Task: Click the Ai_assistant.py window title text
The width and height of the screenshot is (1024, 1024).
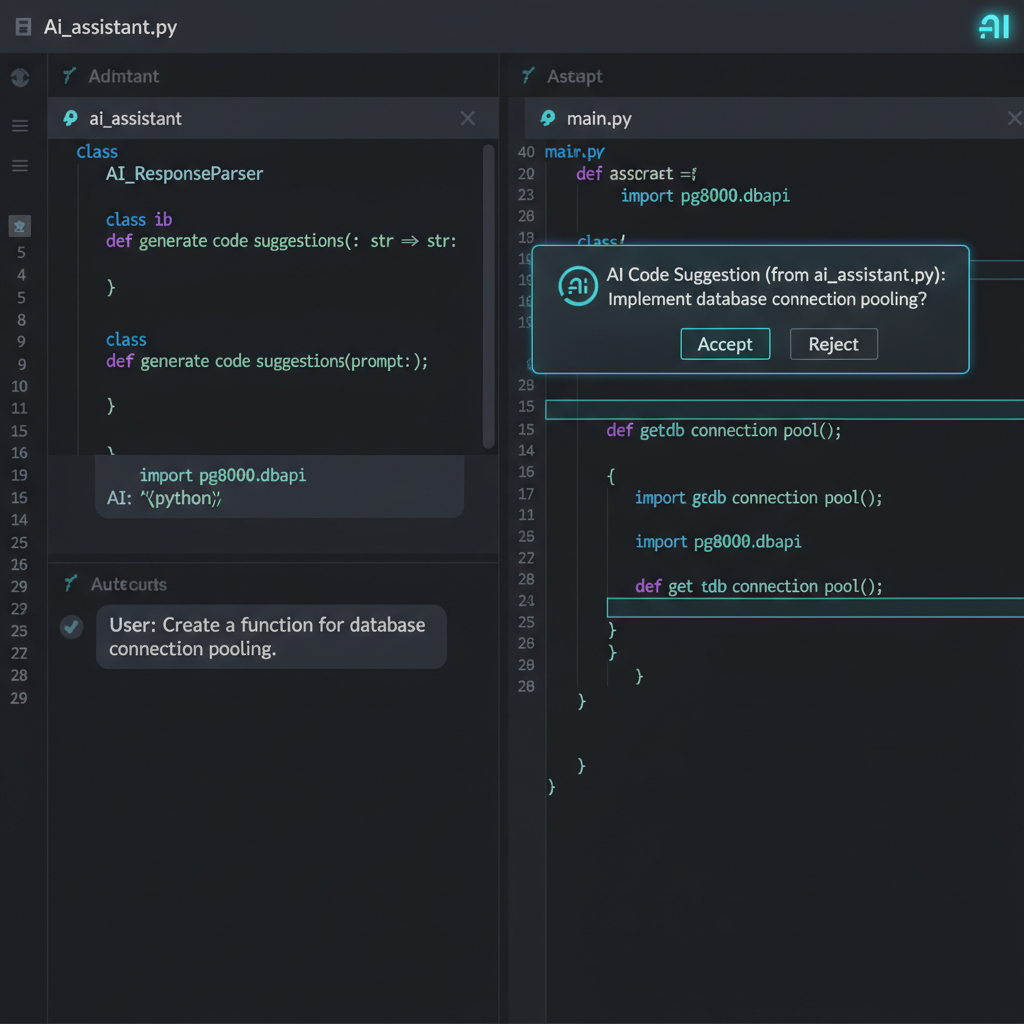Action: click(110, 27)
